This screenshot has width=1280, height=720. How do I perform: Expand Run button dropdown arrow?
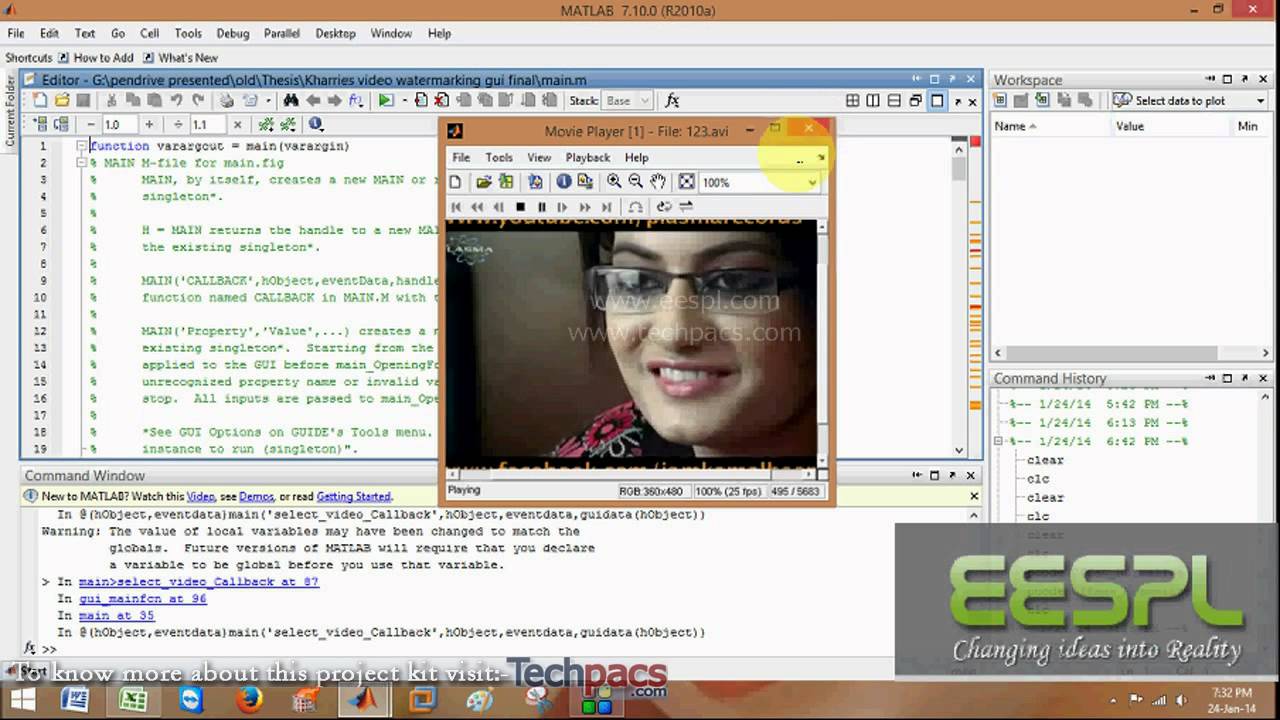point(404,100)
